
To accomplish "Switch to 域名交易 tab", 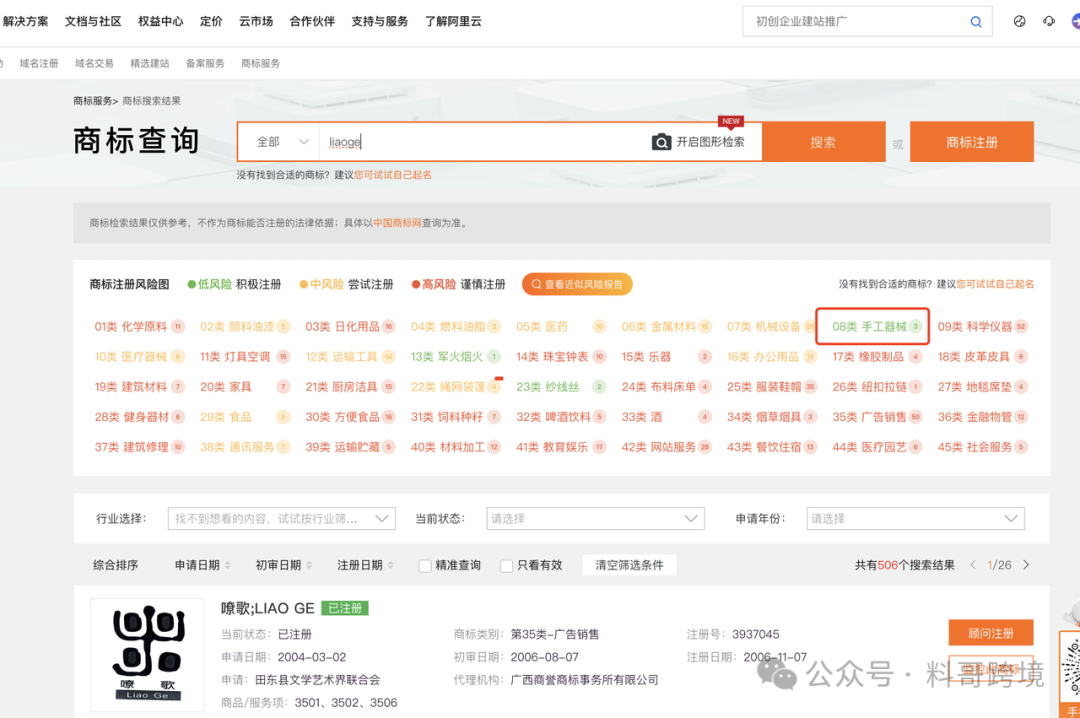I will (94, 63).
